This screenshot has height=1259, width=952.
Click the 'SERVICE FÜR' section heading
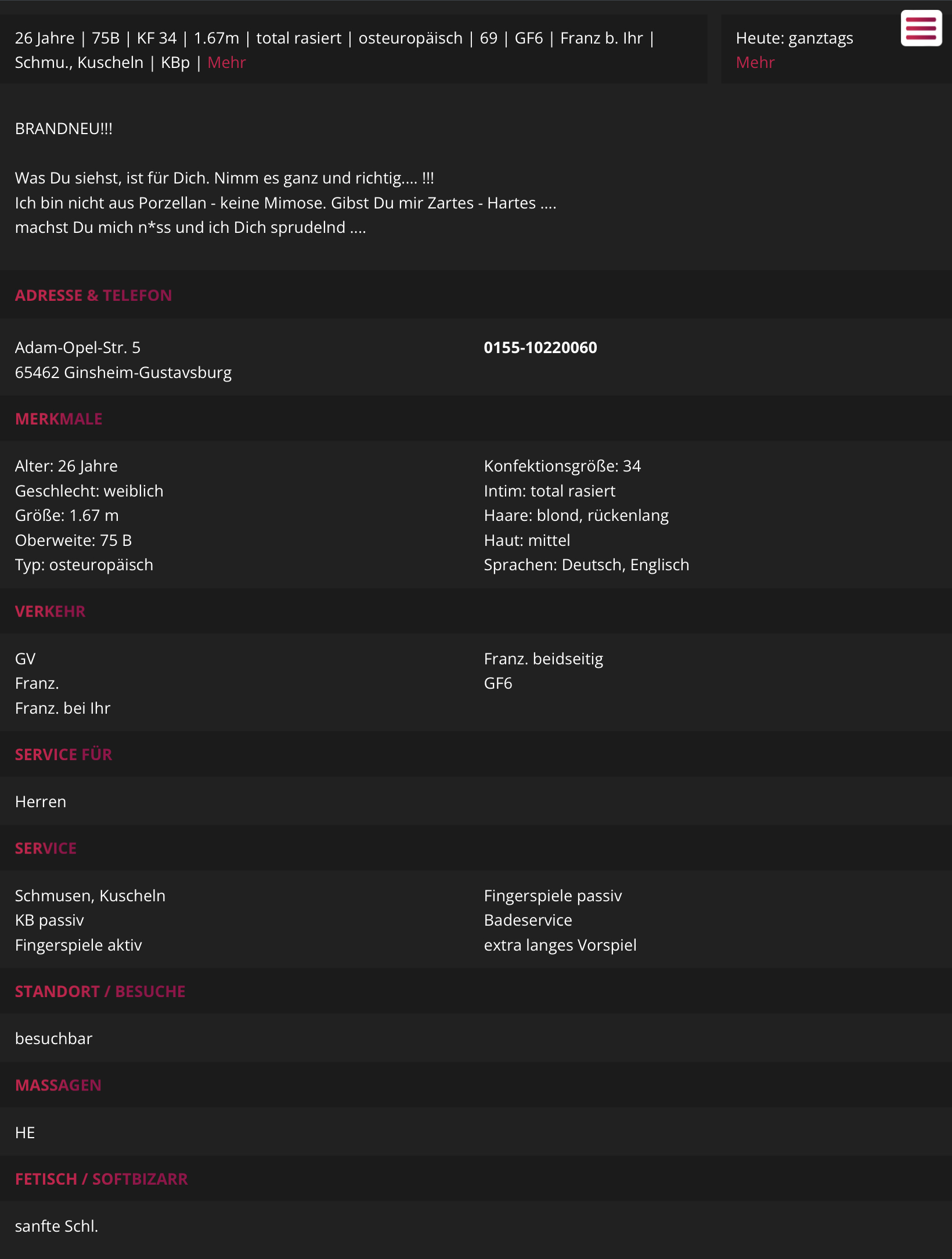pos(64,755)
